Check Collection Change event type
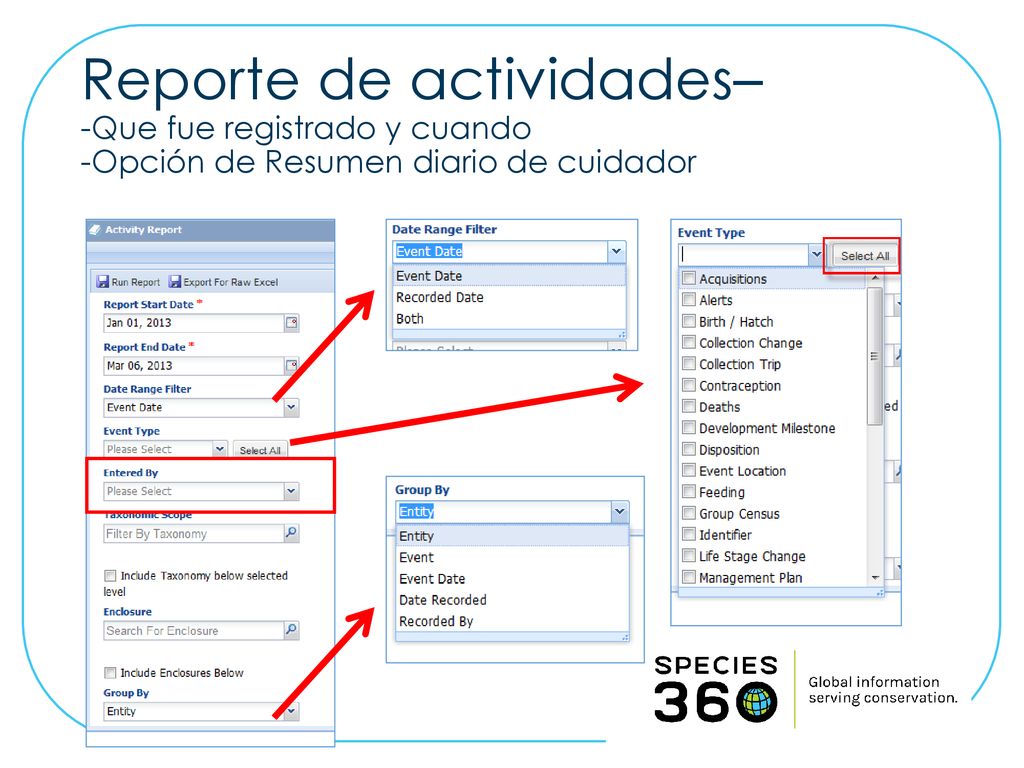The width and height of the screenshot is (1024, 768). pyautogui.click(x=688, y=342)
